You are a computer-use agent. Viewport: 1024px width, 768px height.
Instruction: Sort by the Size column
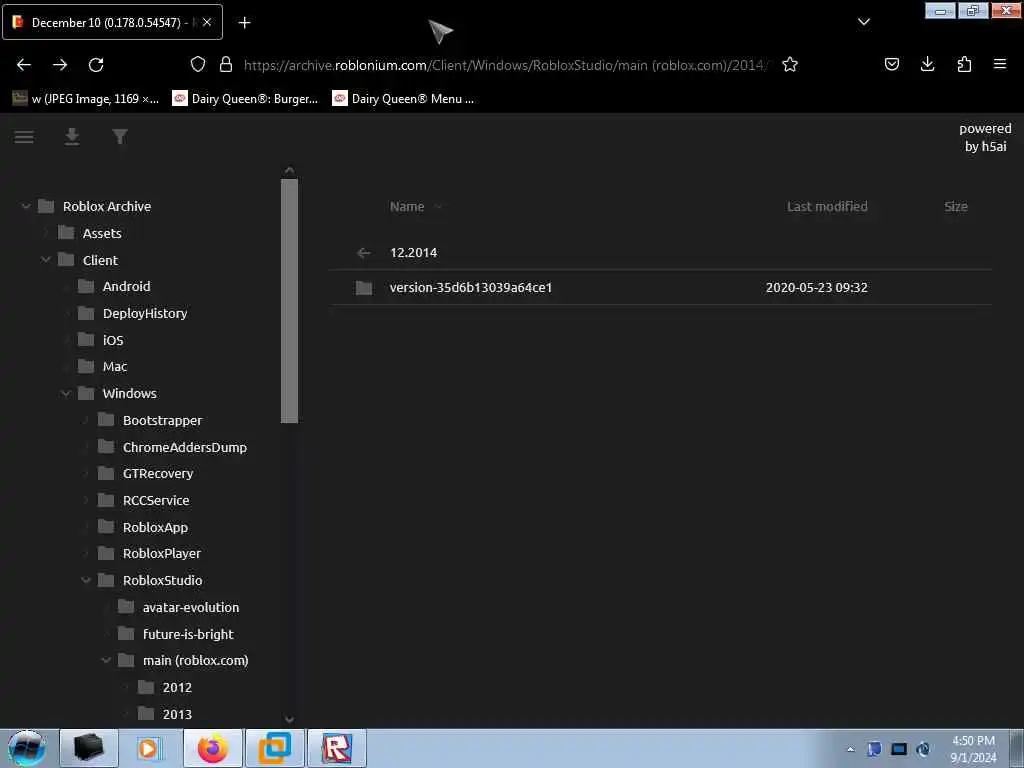pos(955,206)
